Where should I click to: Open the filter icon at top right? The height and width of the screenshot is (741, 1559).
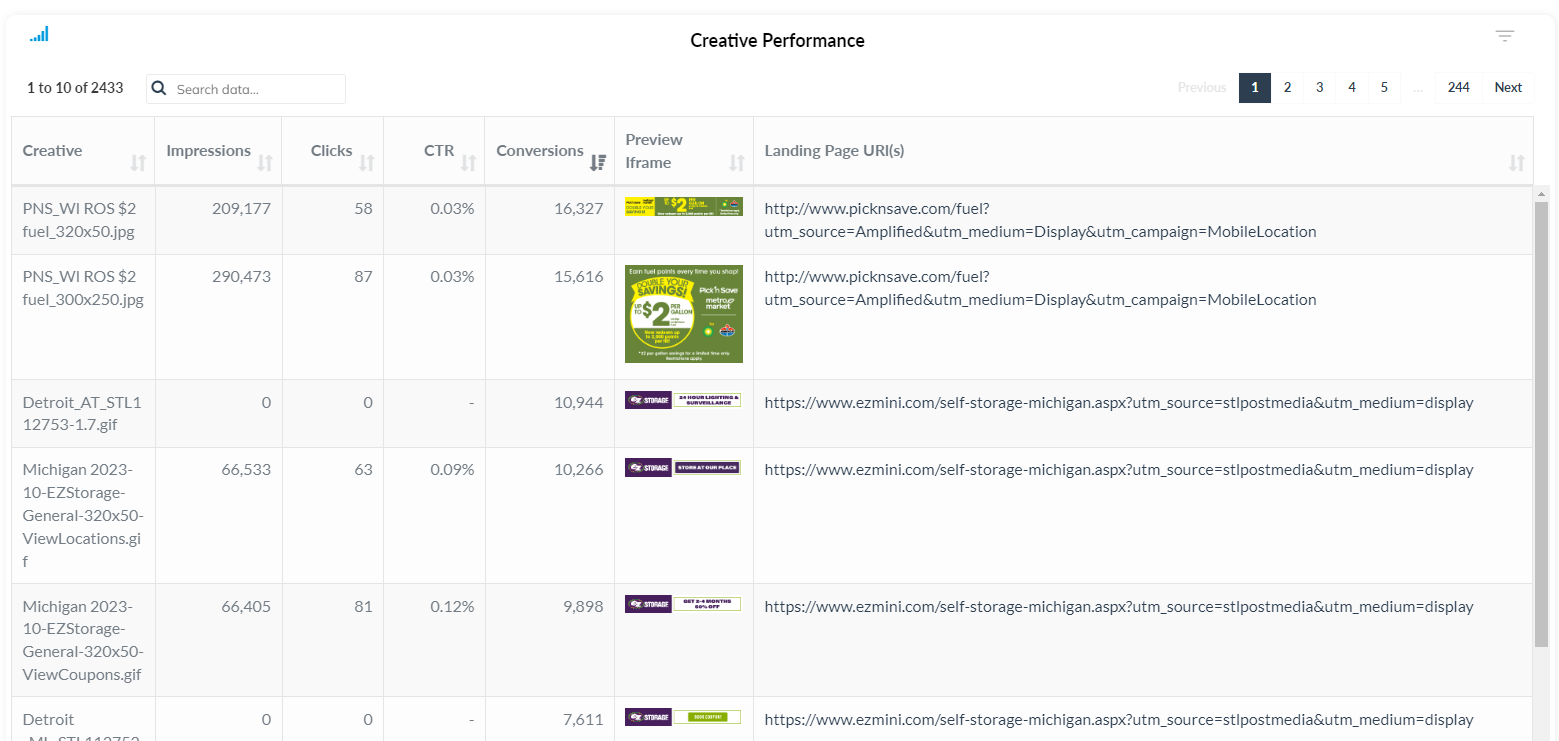coord(1504,37)
